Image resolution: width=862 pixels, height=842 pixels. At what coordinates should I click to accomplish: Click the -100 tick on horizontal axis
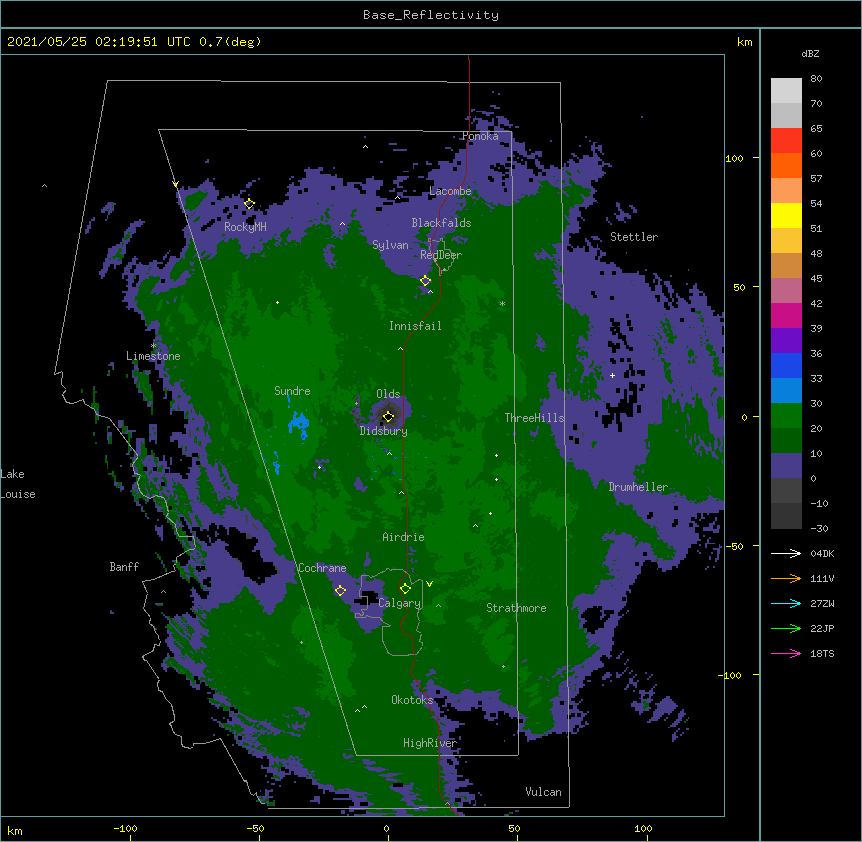click(x=125, y=829)
